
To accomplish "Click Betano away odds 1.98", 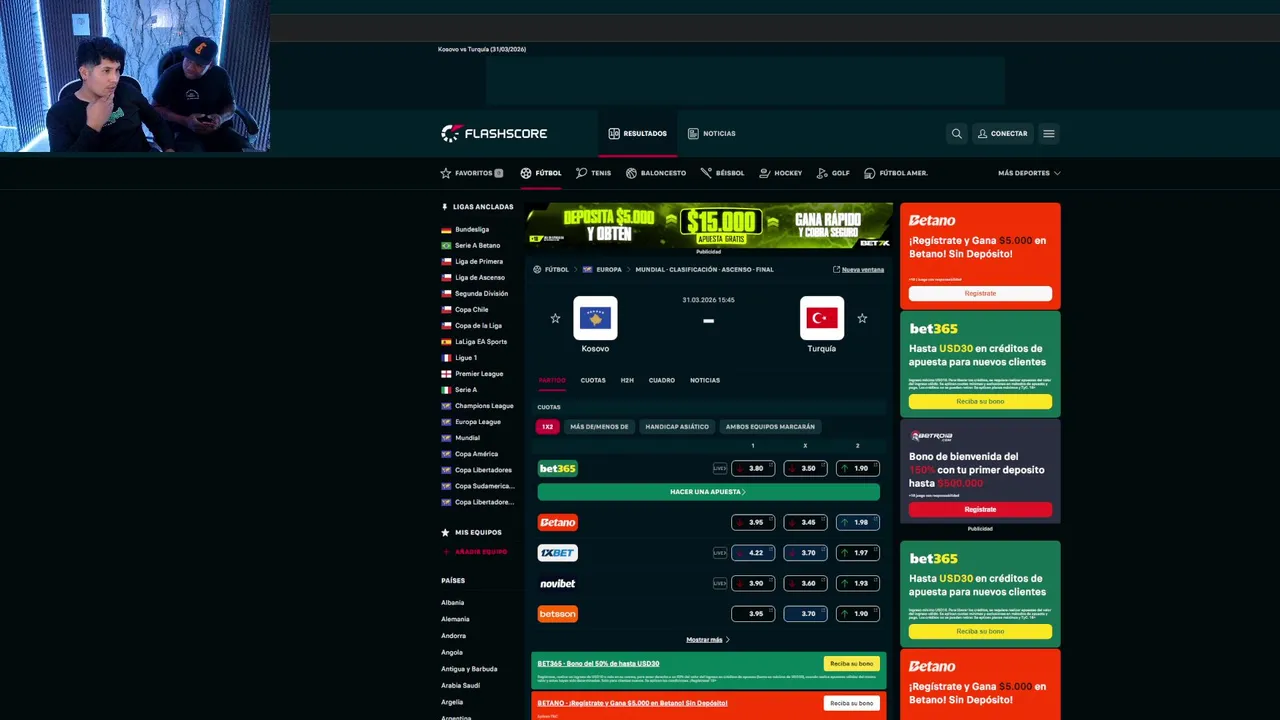I will (858, 522).
